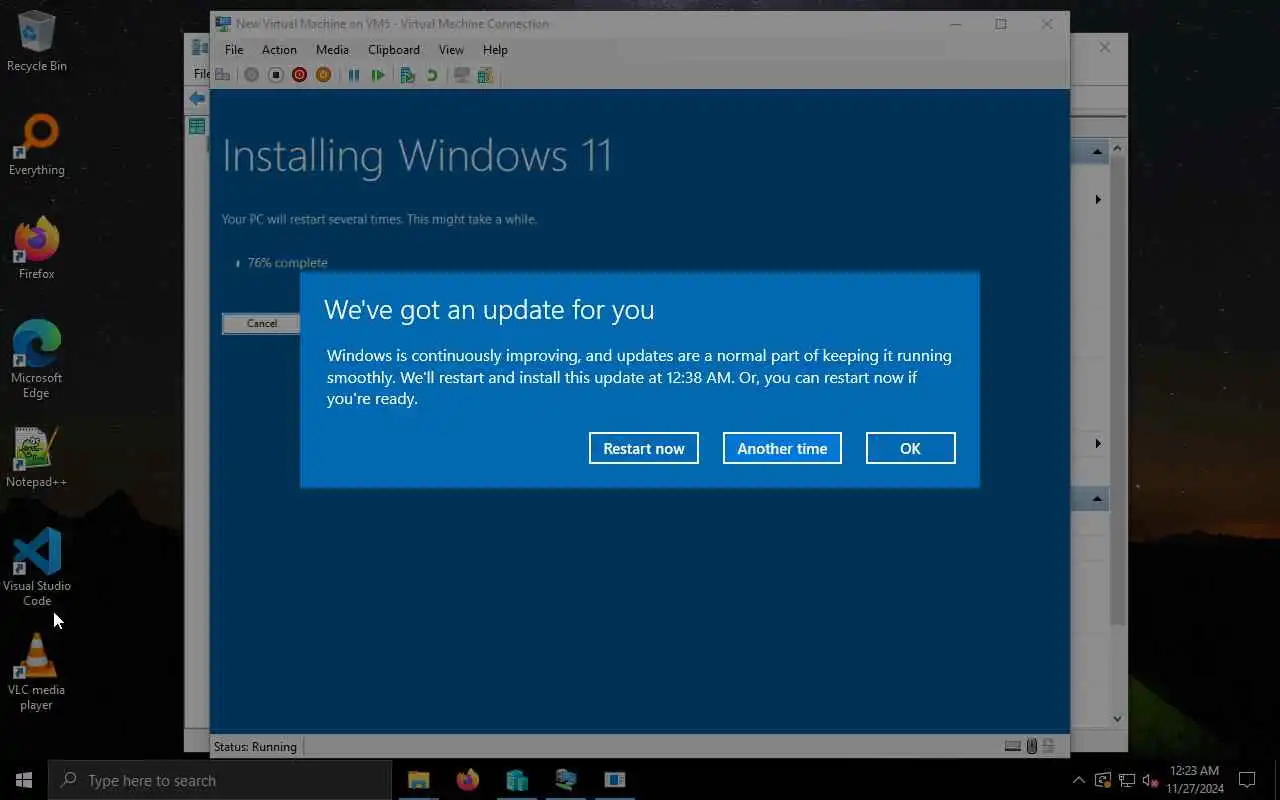
Task: Click the keyboard icon in VM status bar
Action: pyautogui.click(x=1013, y=746)
